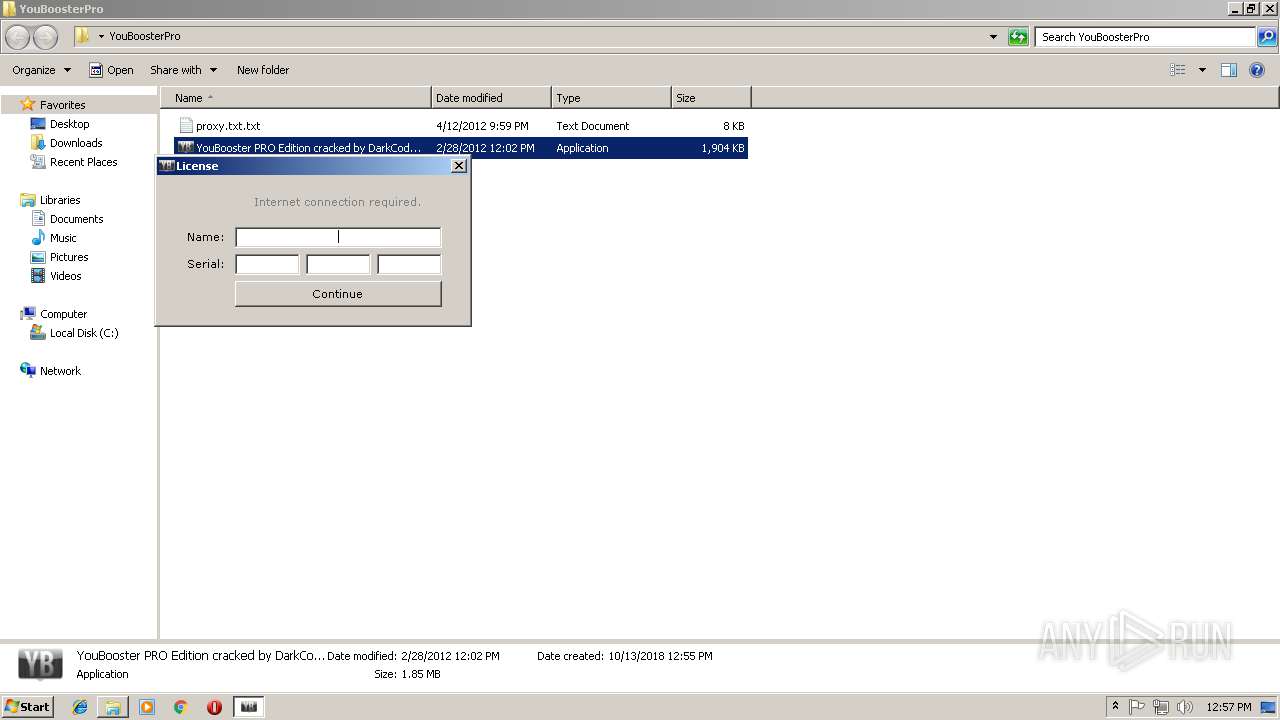Click the folder icon in address bar
Viewport: 1280px width, 720px height.
point(82,37)
